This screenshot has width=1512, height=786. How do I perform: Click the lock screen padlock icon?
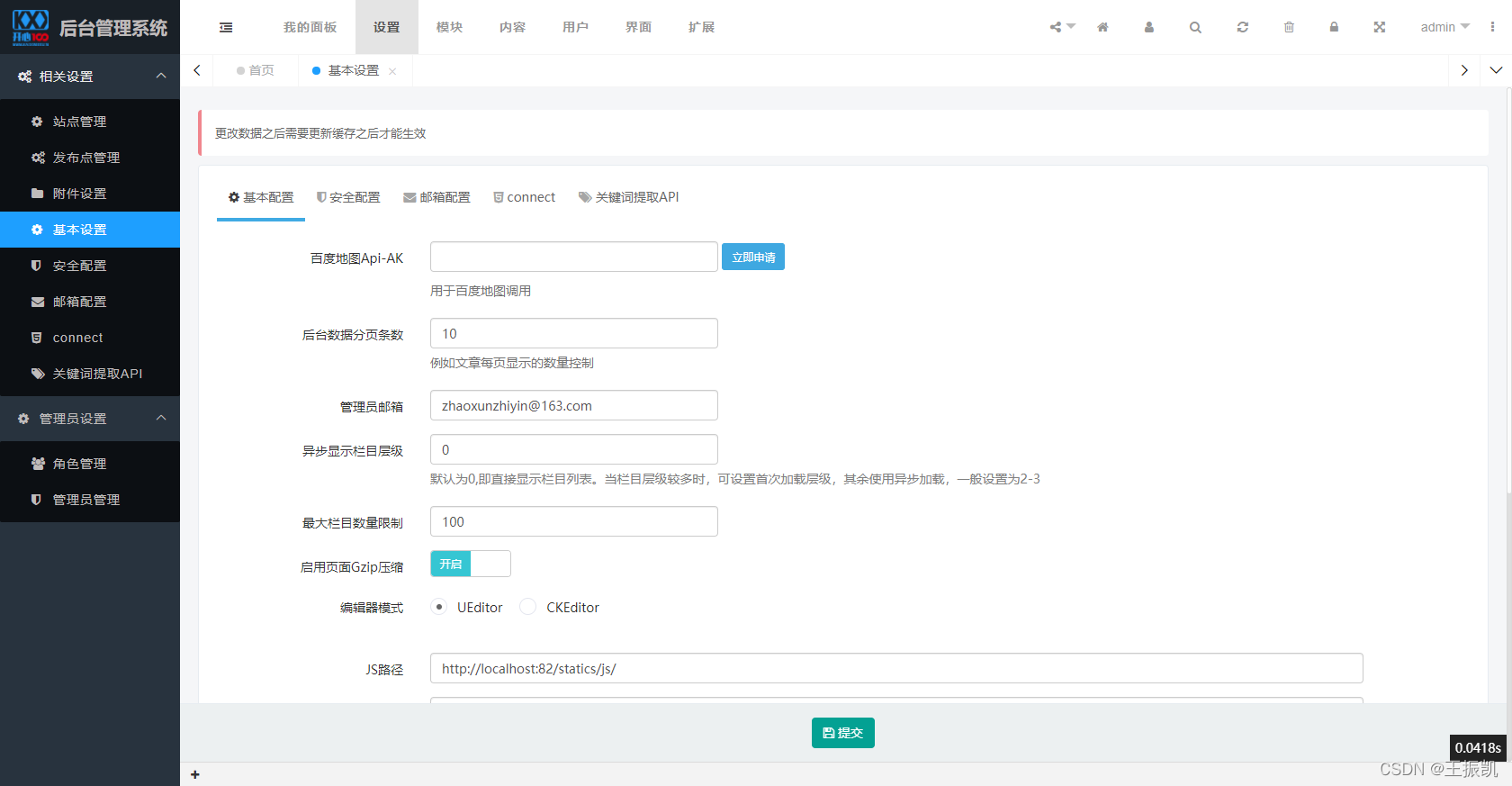[x=1334, y=27]
